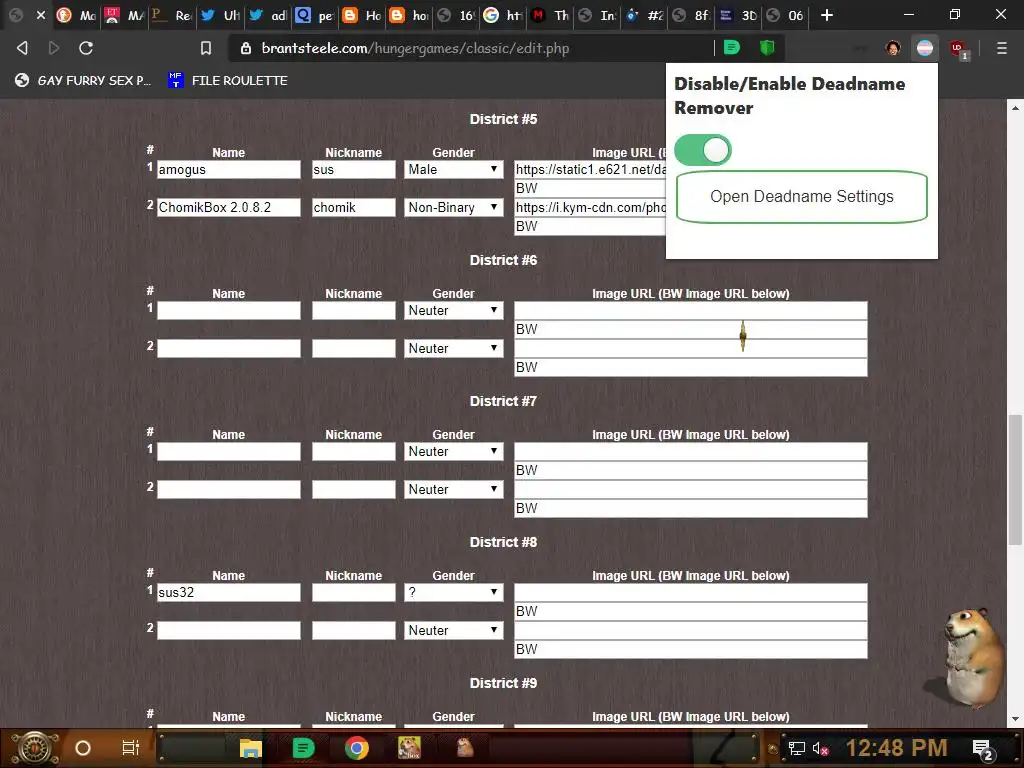The image size is (1024, 768).
Task: Click the "District #7" heading text
Action: pos(503,401)
